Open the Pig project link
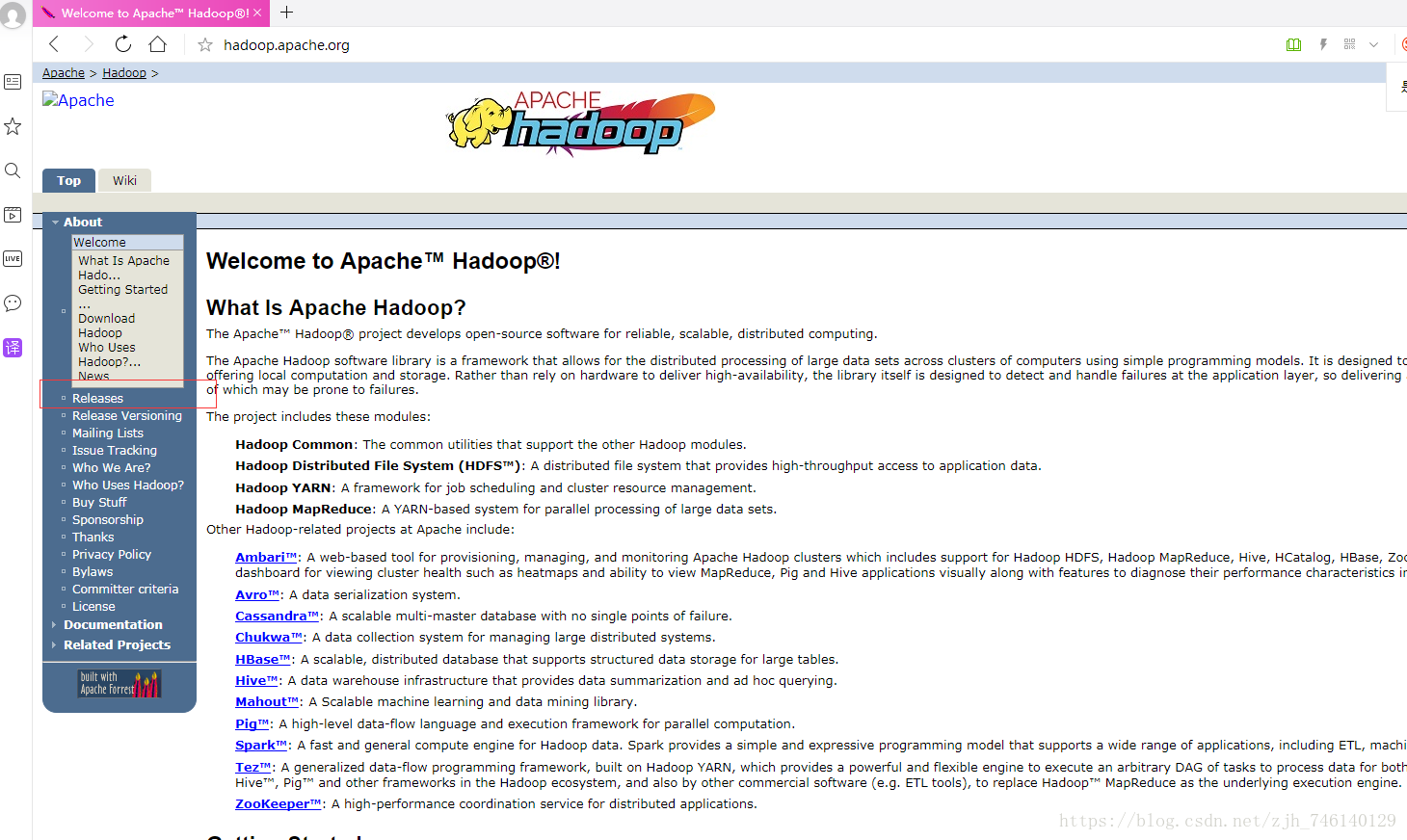Image resolution: width=1407 pixels, height=840 pixels. pyautogui.click(x=252, y=723)
